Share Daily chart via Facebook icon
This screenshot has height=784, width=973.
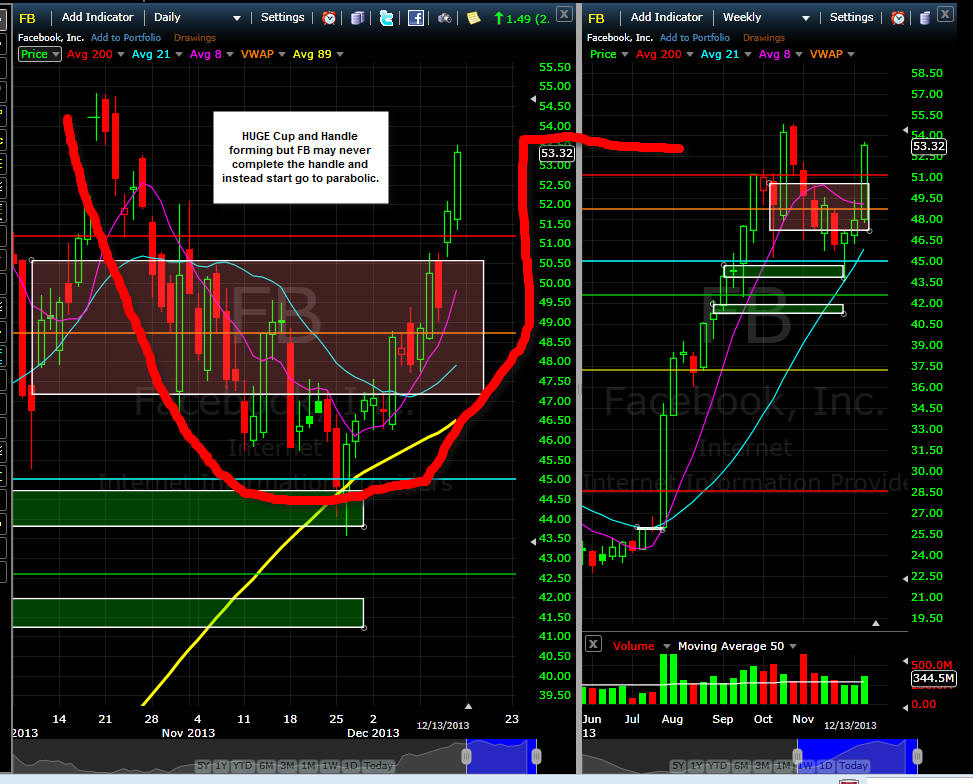click(416, 18)
